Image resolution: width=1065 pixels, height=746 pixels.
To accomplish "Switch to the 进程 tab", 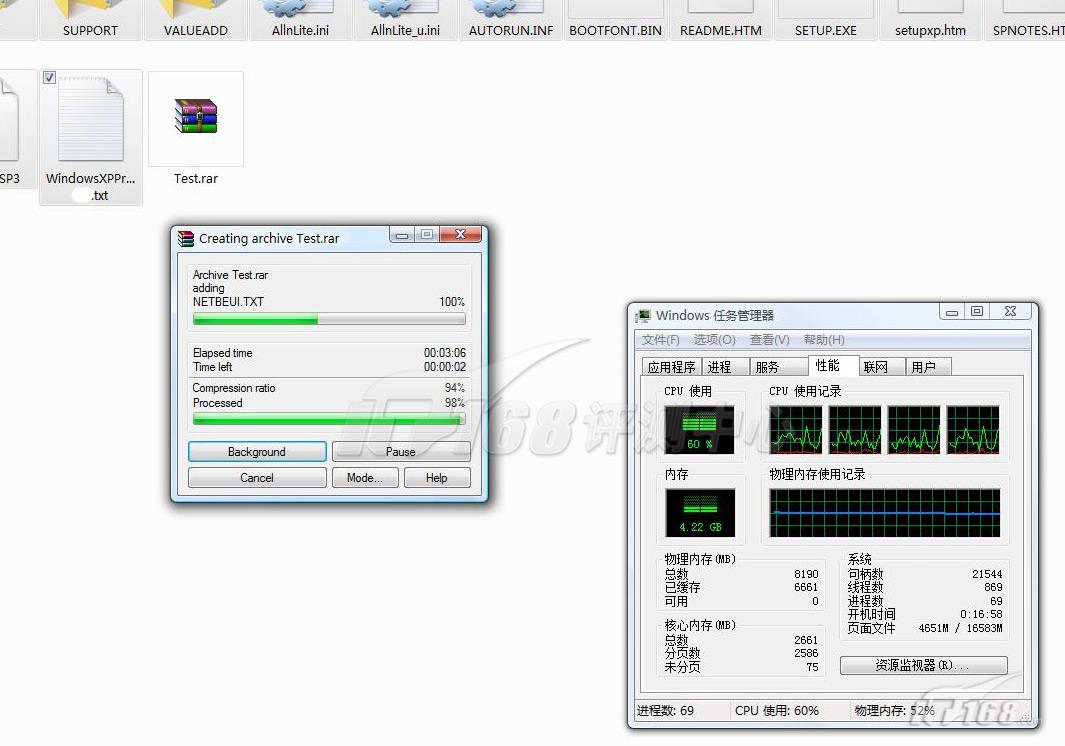I will click(x=719, y=367).
